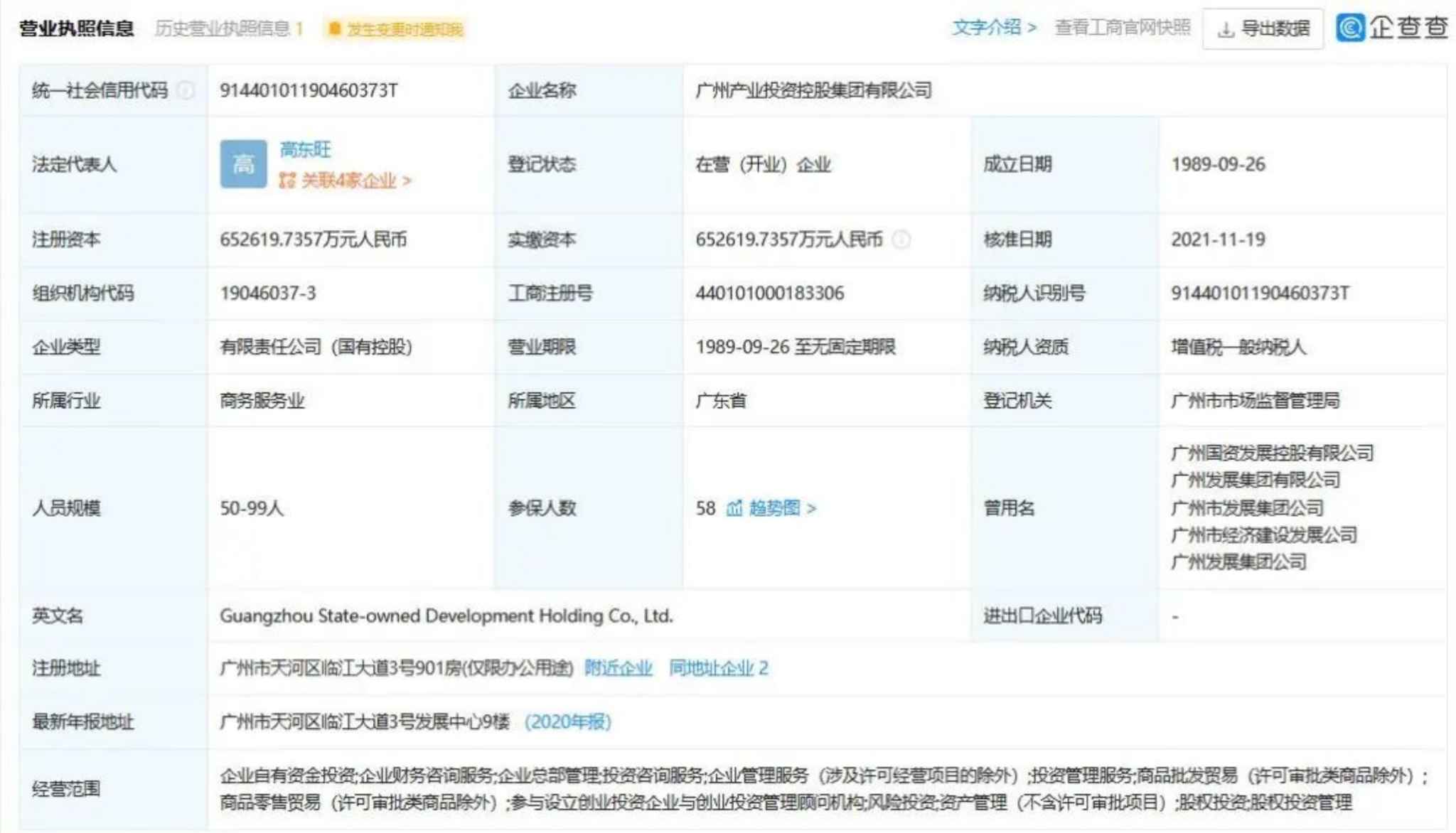Open 同地址企业 2 link

coord(719,668)
